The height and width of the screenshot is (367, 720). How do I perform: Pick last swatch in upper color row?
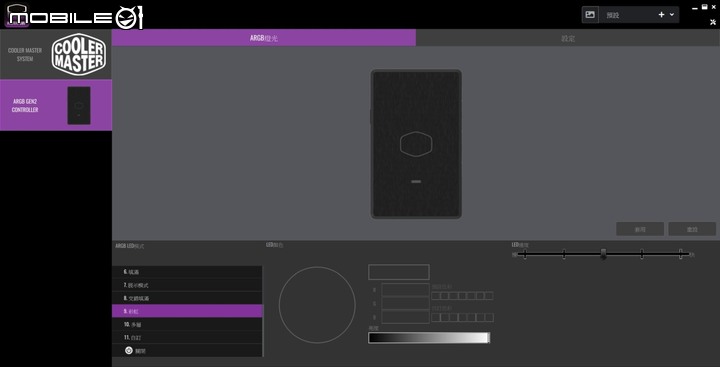tap(489, 296)
